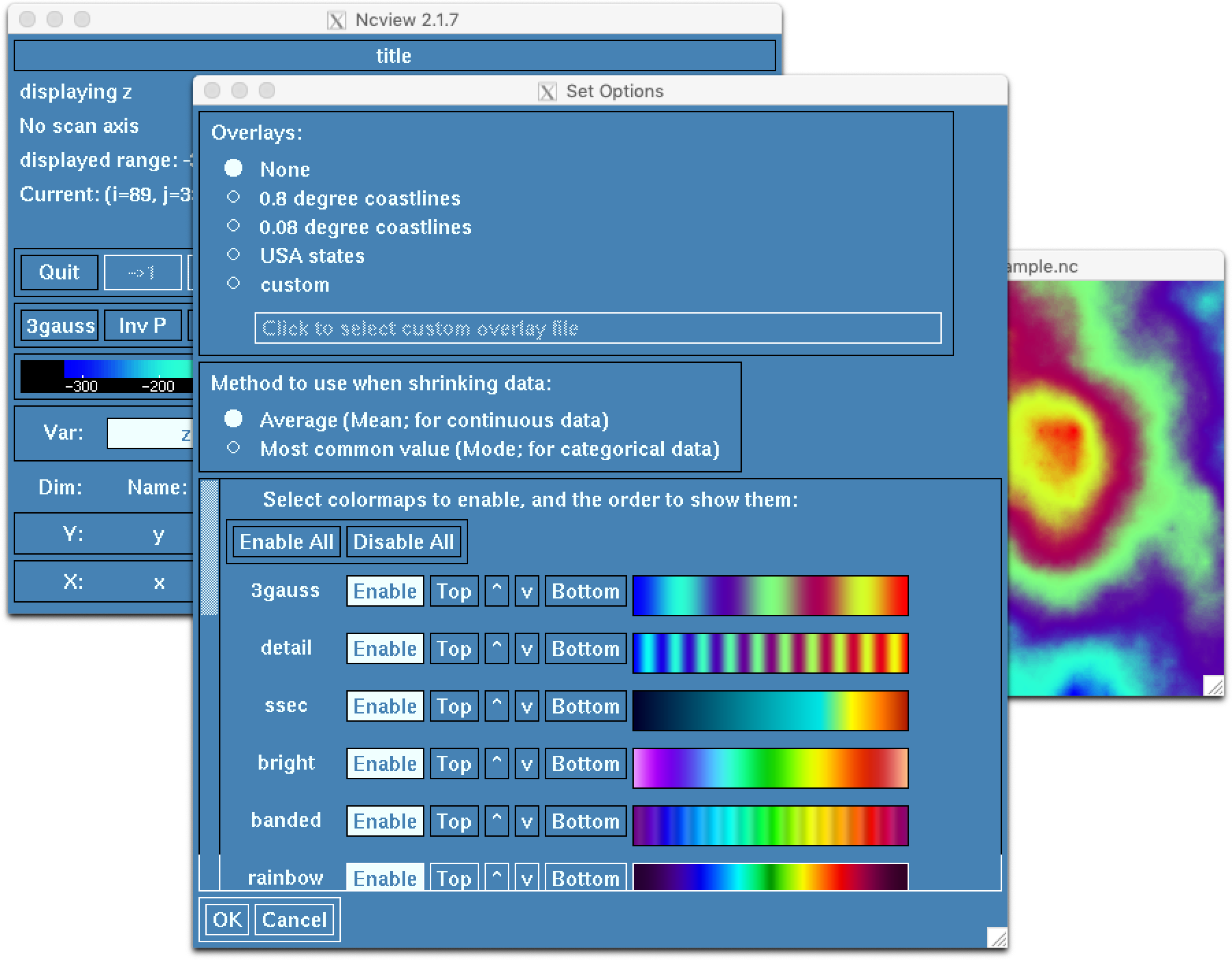This screenshot has width=1232, height=960.
Task: Send detail colormap to Bottom
Action: (x=585, y=648)
